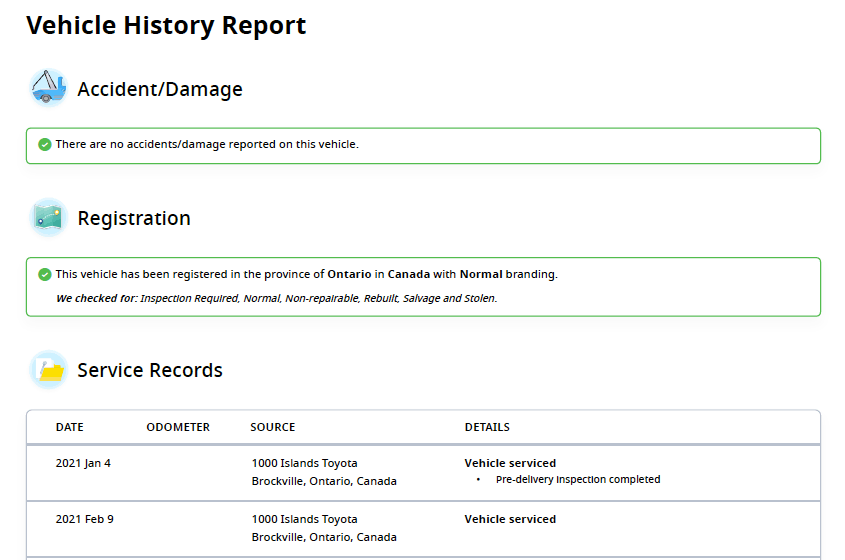
Task: Select the Vehicle History Report title
Action: [166, 26]
